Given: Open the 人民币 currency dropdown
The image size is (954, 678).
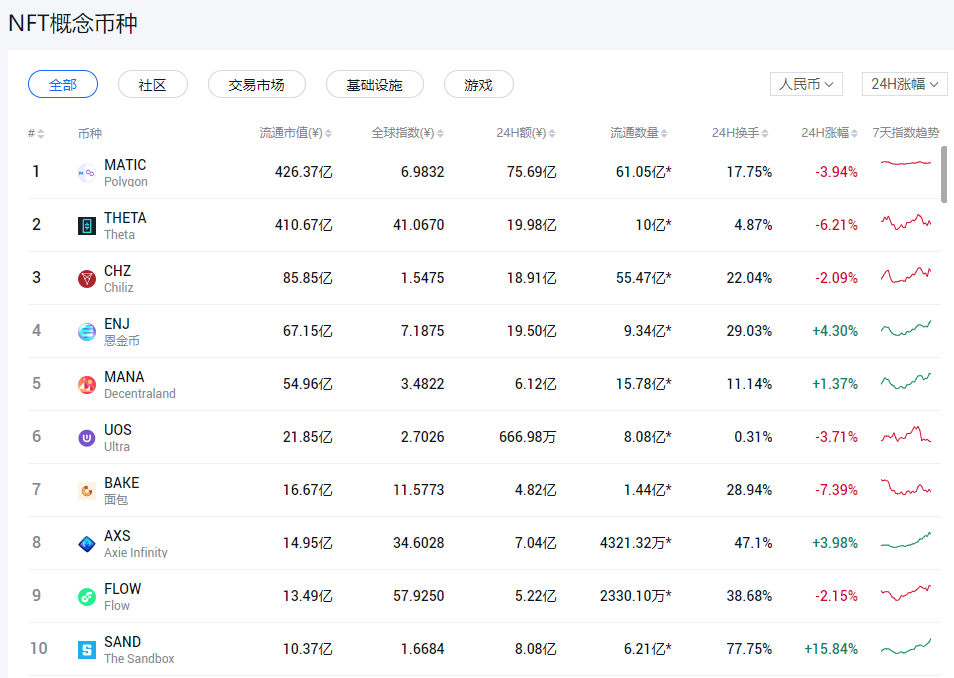Looking at the screenshot, I should point(806,84).
